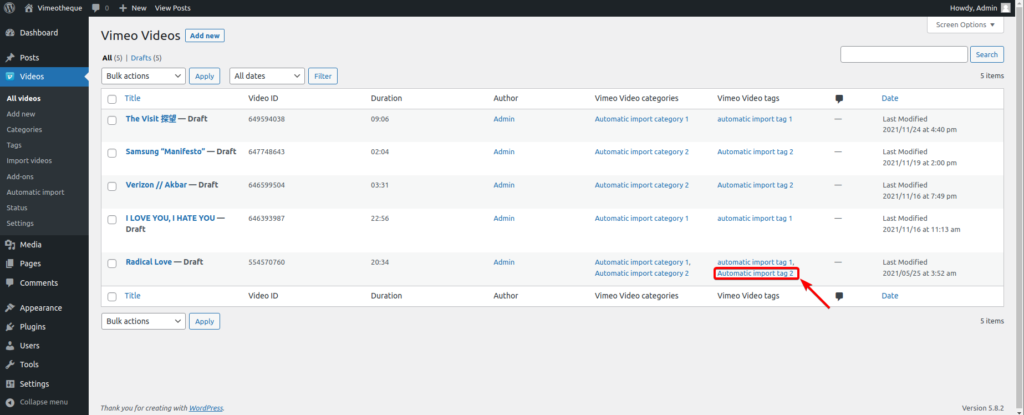The width and height of the screenshot is (1024, 415).
Task: Open Automatic import category 2 in Verizon row
Action: pyautogui.click(x=642, y=185)
